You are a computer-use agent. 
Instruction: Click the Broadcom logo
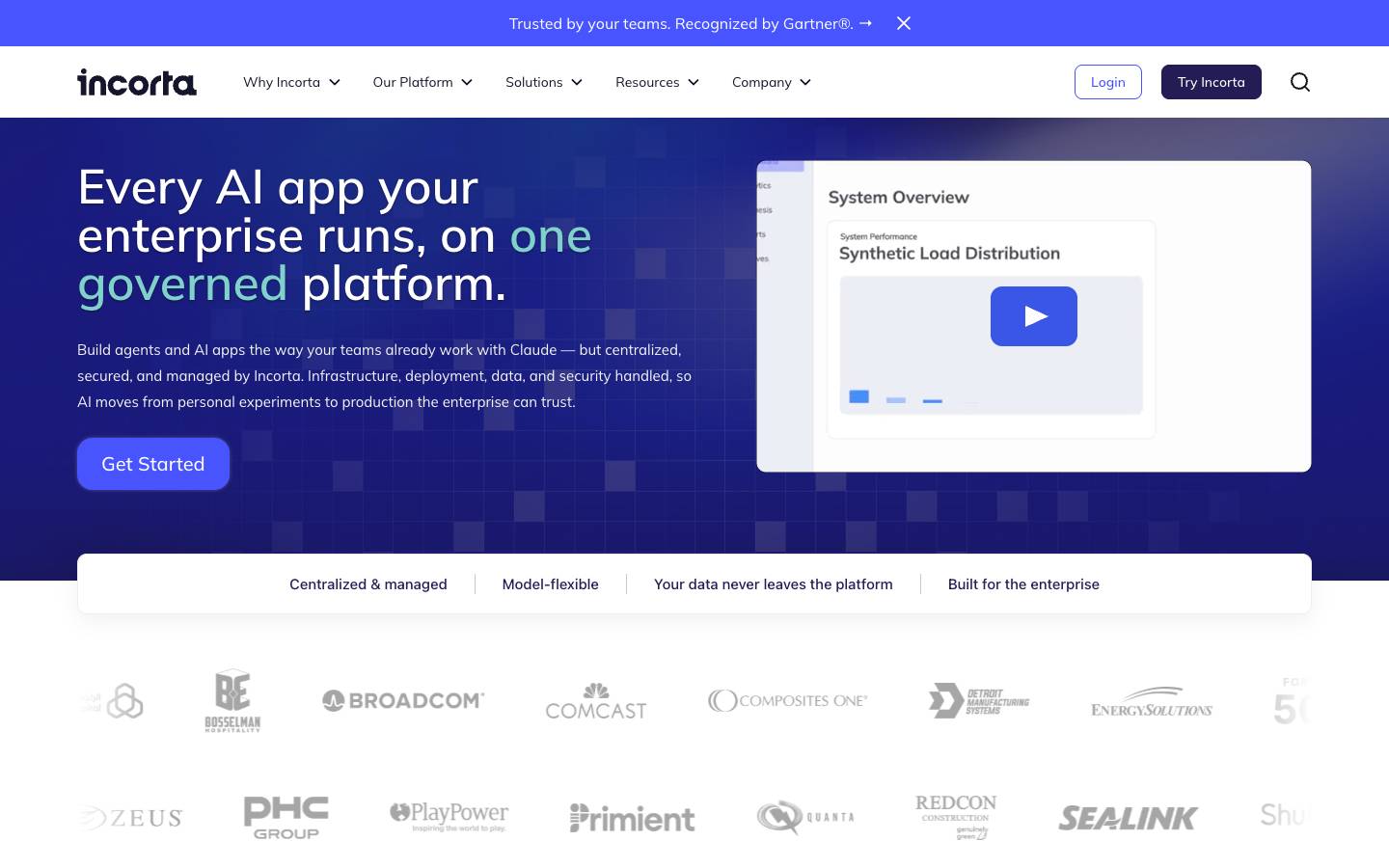tap(403, 701)
